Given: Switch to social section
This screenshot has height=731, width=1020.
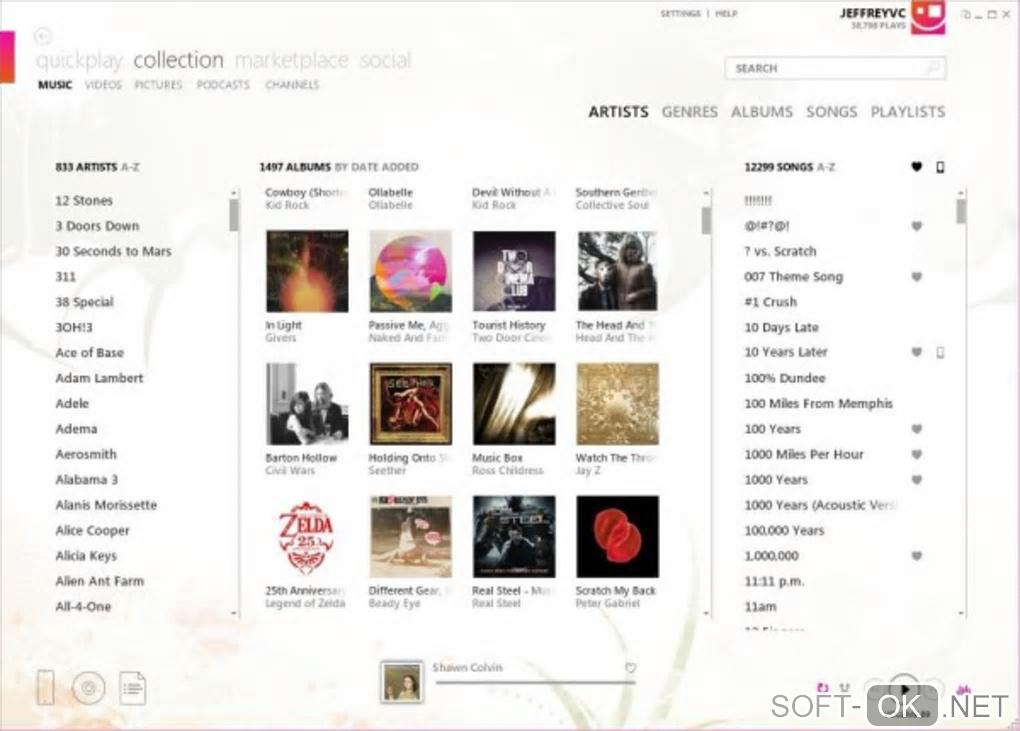Looking at the screenshot, I should tap(385, 60).
